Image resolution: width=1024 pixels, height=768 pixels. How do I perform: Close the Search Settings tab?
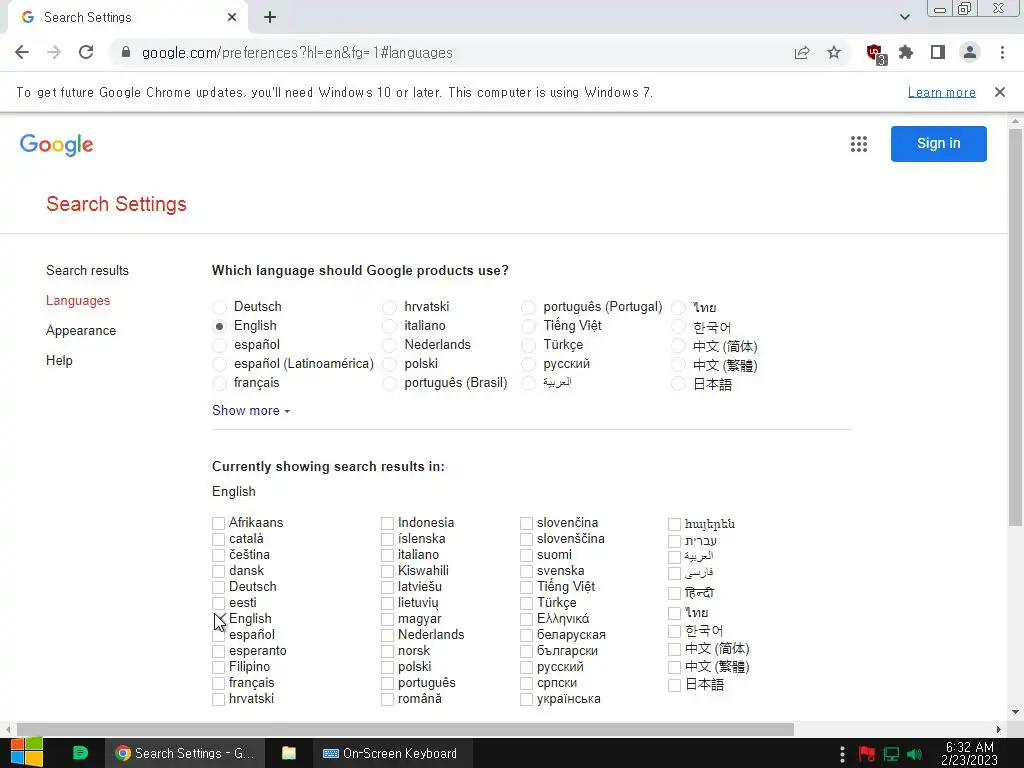point(232,17)
